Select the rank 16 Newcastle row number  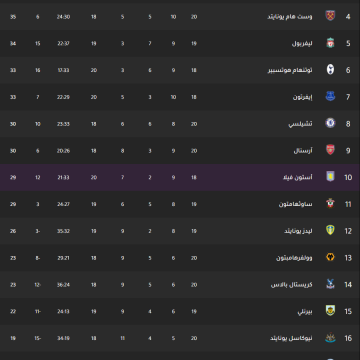point(348,338)
